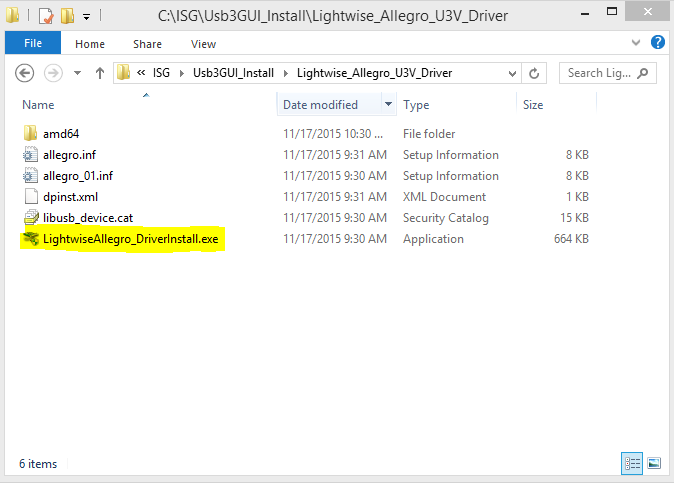The width and height of the screenshot is (674, 483).
Task: Click the File folder type cell
Action: [x=429, y=134]
